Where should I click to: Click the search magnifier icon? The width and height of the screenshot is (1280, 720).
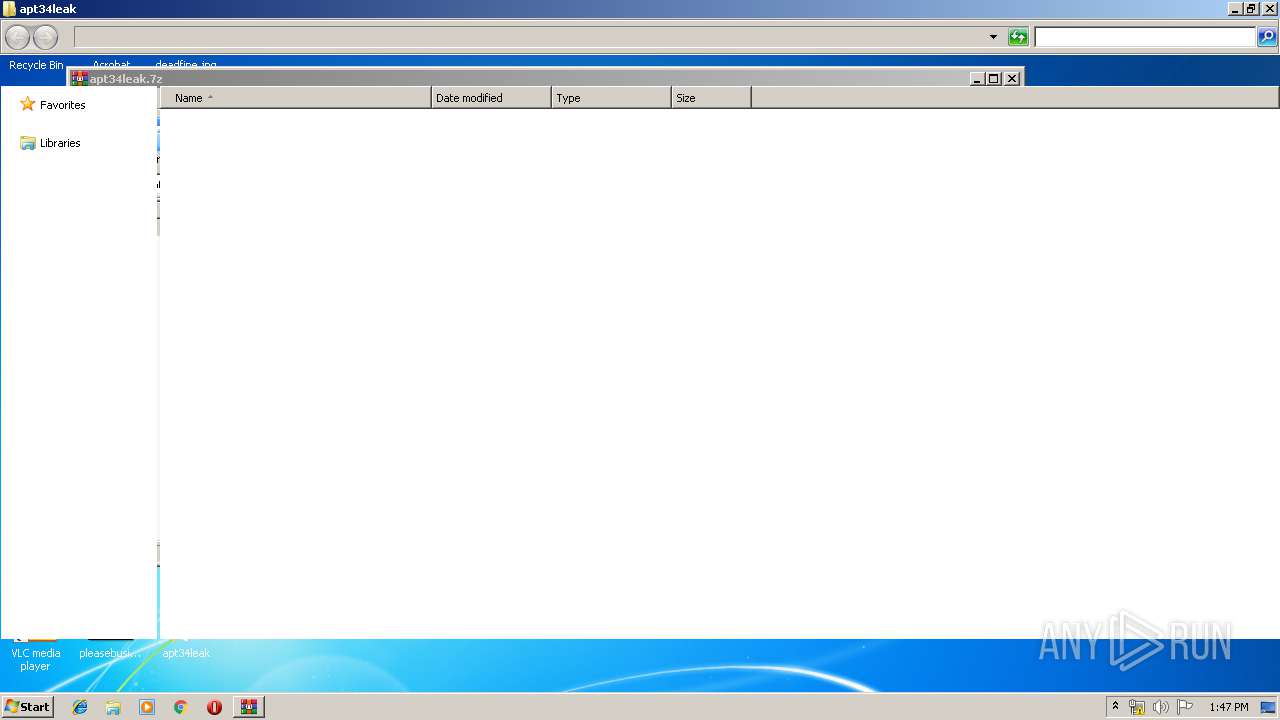[1267, 37]
